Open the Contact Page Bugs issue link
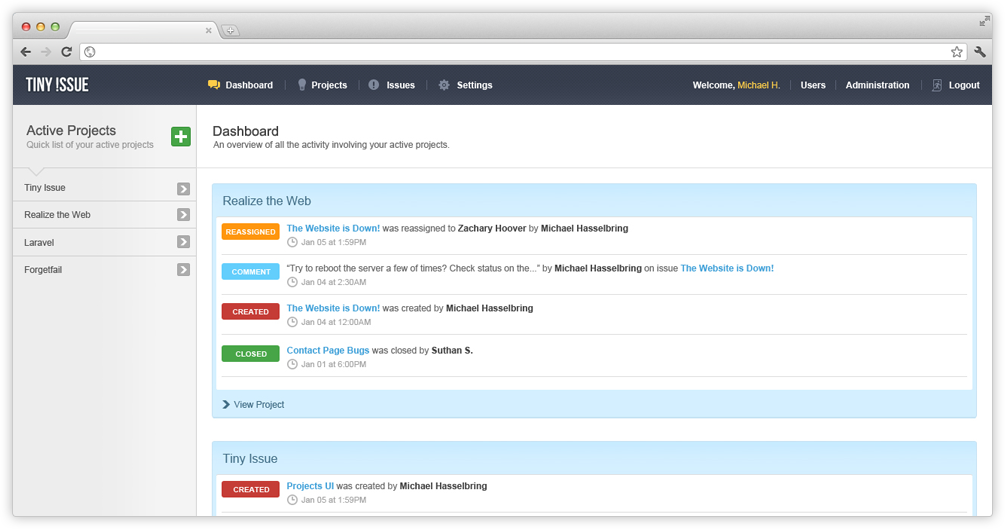 [327, 351]
